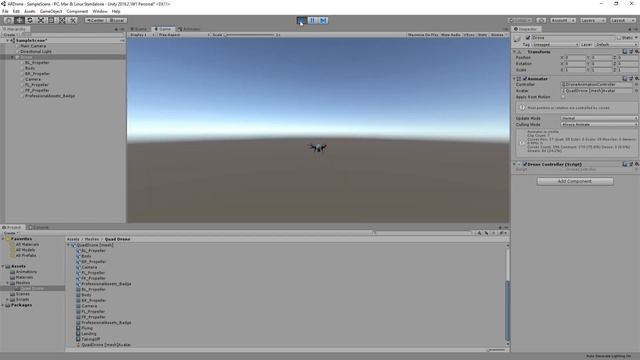The width and height of the screenshot is (640, 360).
Task: Toggle Apply Root Motion checkbox
Action: (x=563, y=97)
